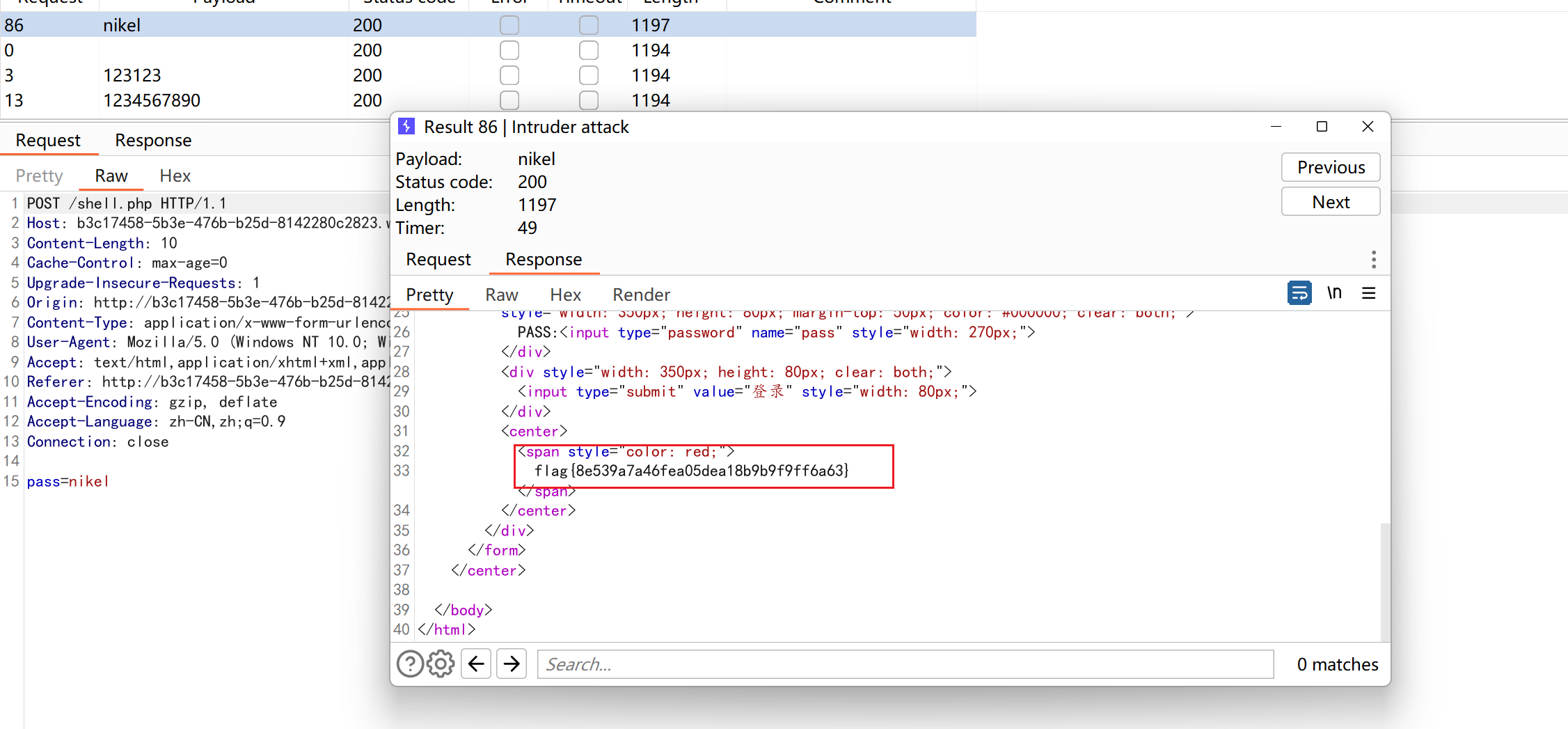The width and height of the screenshot is (1568, 729).
Task: Toggle Error checkbox in request 0 row
Action: [x=509, y=50]
